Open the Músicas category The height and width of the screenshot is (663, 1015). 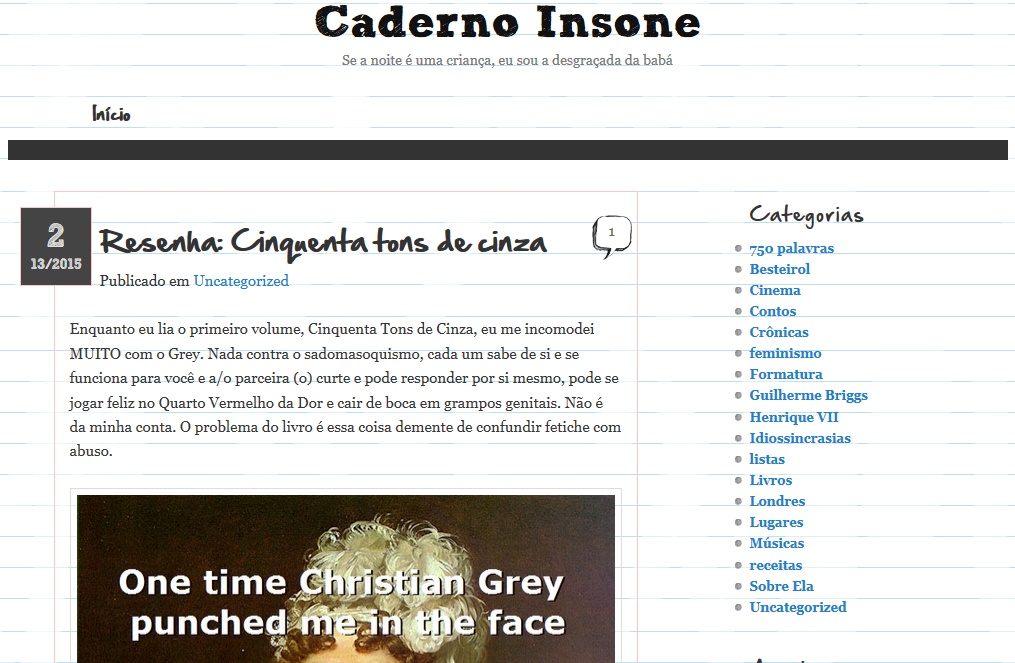click(x=777, y=543)
